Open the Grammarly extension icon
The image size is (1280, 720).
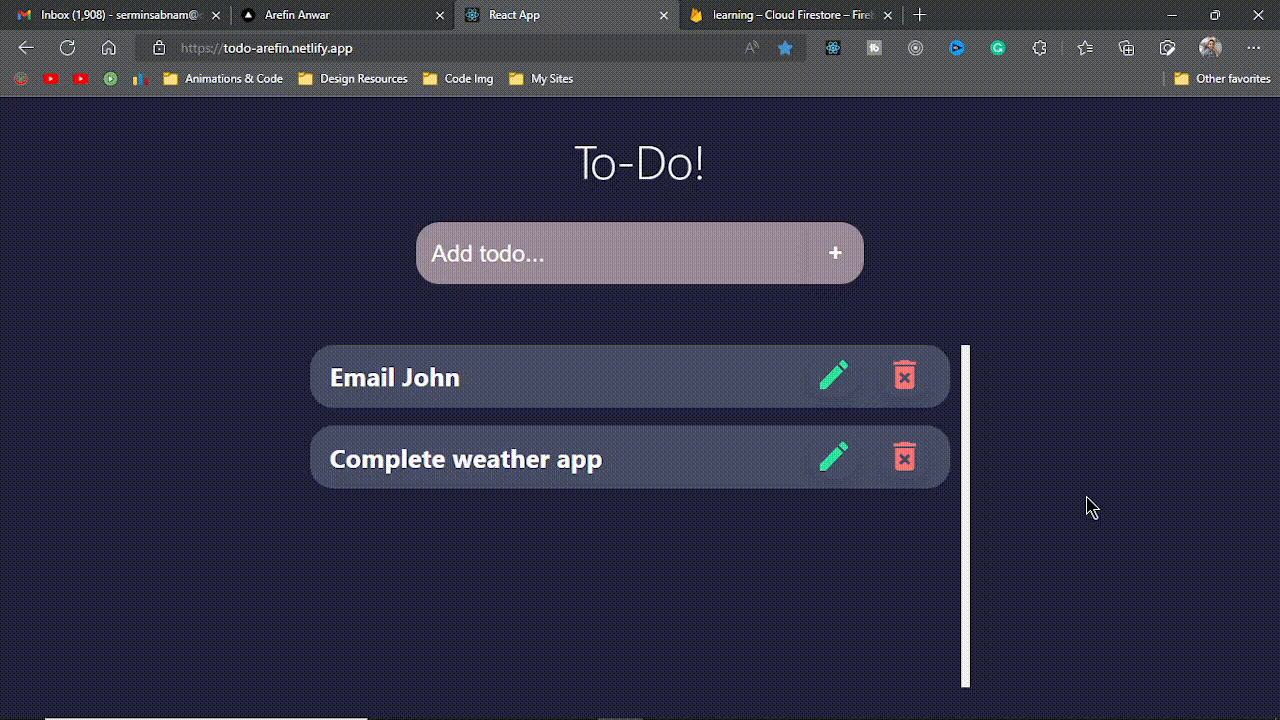coord(998,48)
